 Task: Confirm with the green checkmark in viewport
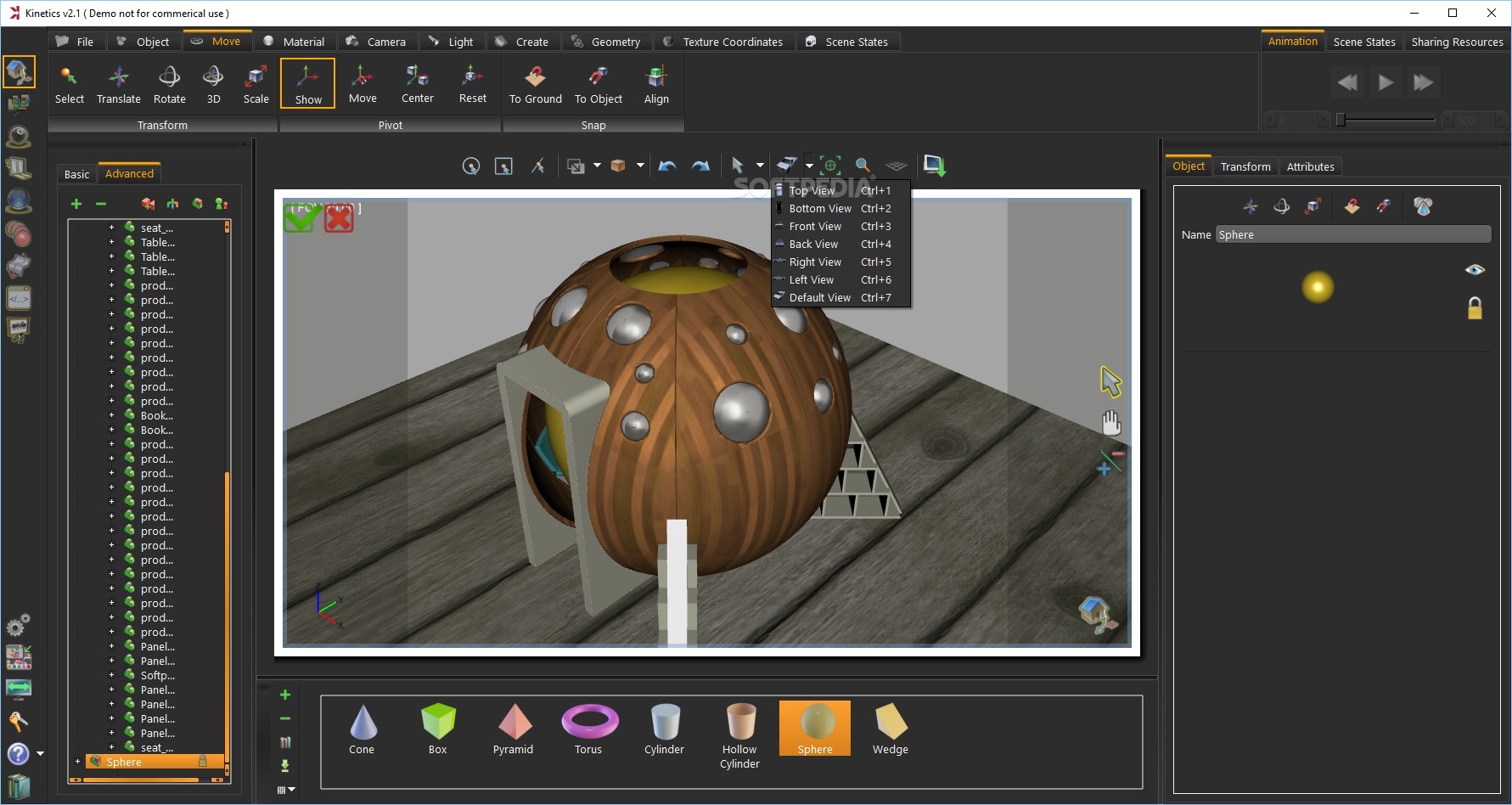pyautogui.click(x=301, y=218)
